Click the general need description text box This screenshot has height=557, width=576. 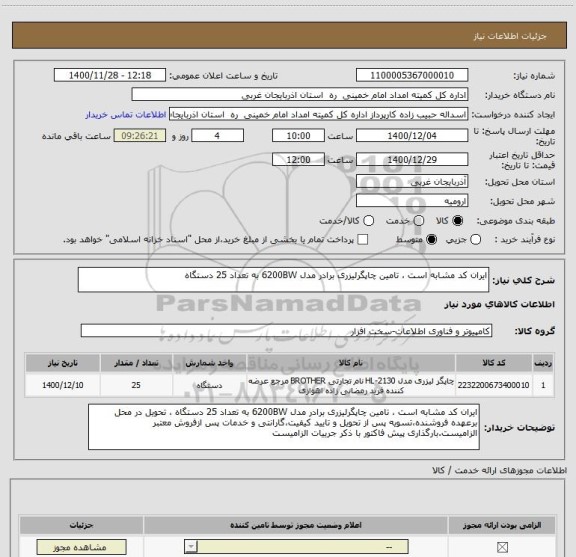coord(283,280)
